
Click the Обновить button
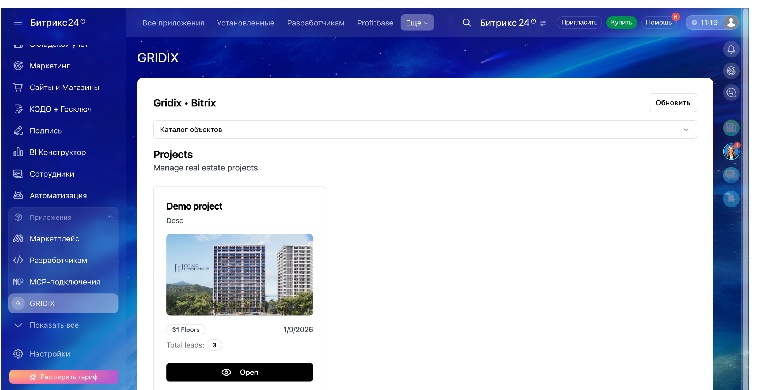[673, 103]
